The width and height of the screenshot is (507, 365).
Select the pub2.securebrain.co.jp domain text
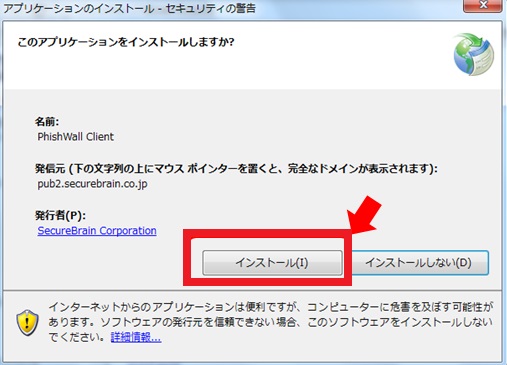pyautogui.click(x=92, y=184)
